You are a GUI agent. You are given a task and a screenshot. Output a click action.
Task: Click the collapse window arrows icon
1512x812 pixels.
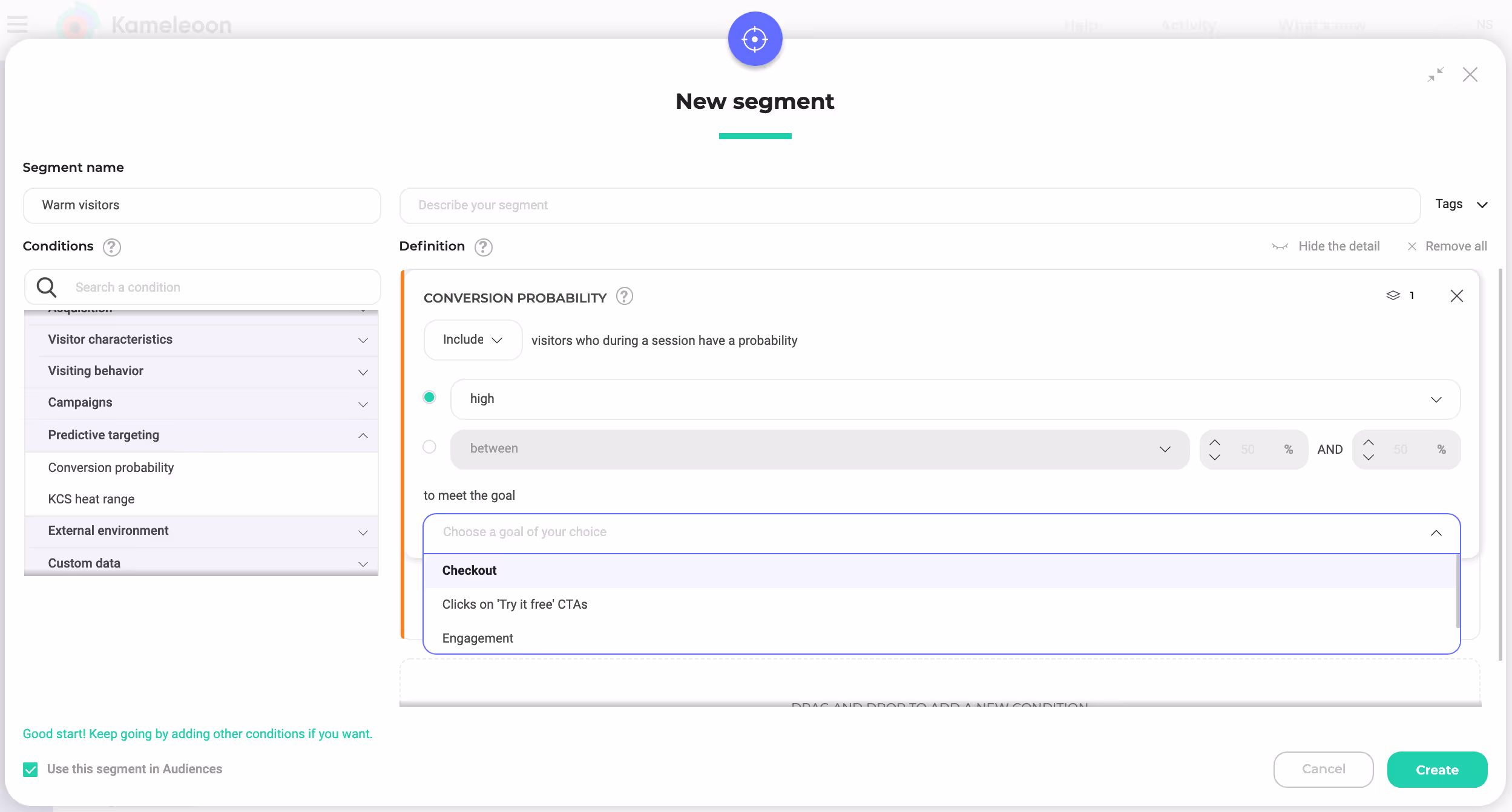[x=1435, y=74]
